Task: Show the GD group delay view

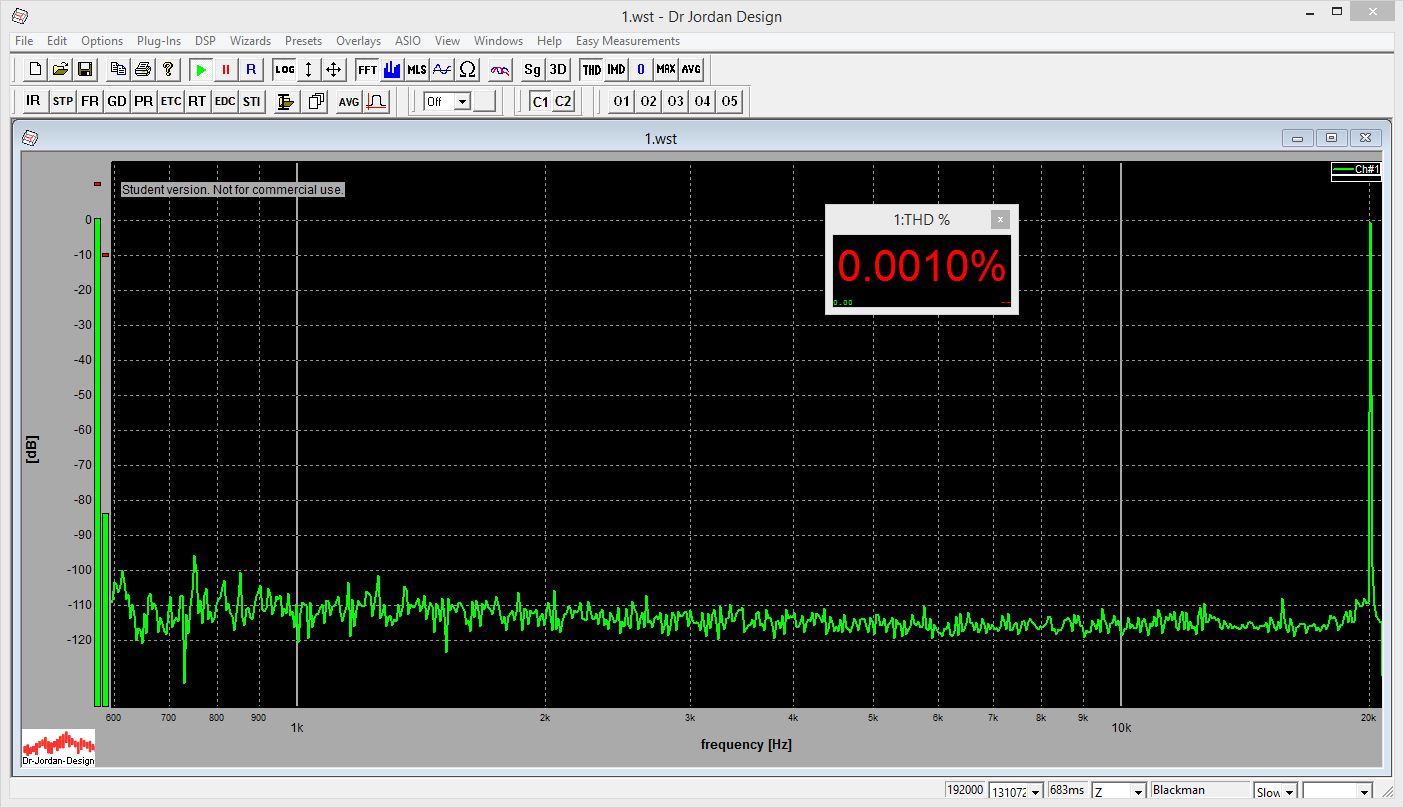Action: click(117, 101)
